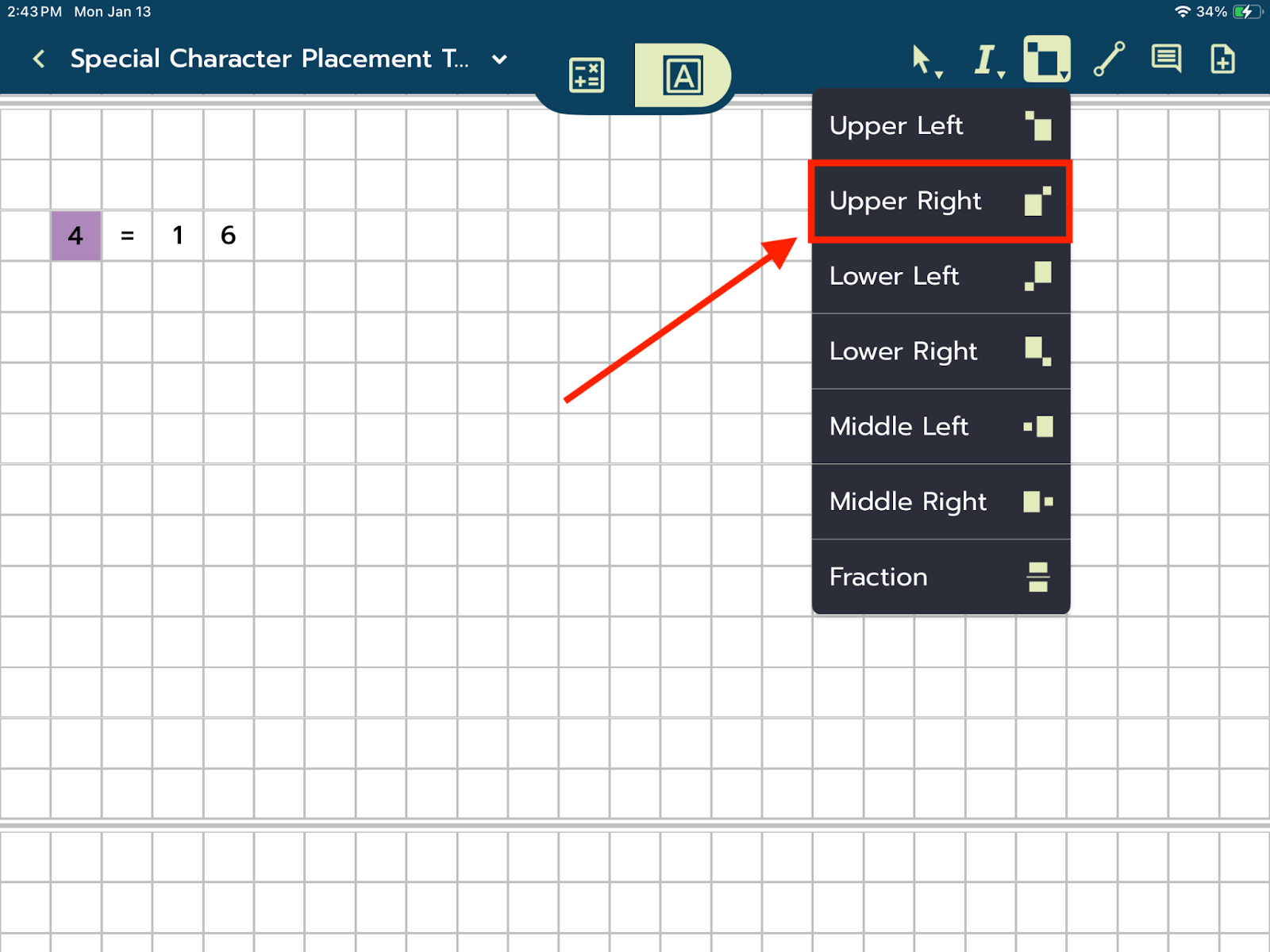Select the italic text cursor tool
This screenshot has width=1270, height=952.
(x=986, y=60)
